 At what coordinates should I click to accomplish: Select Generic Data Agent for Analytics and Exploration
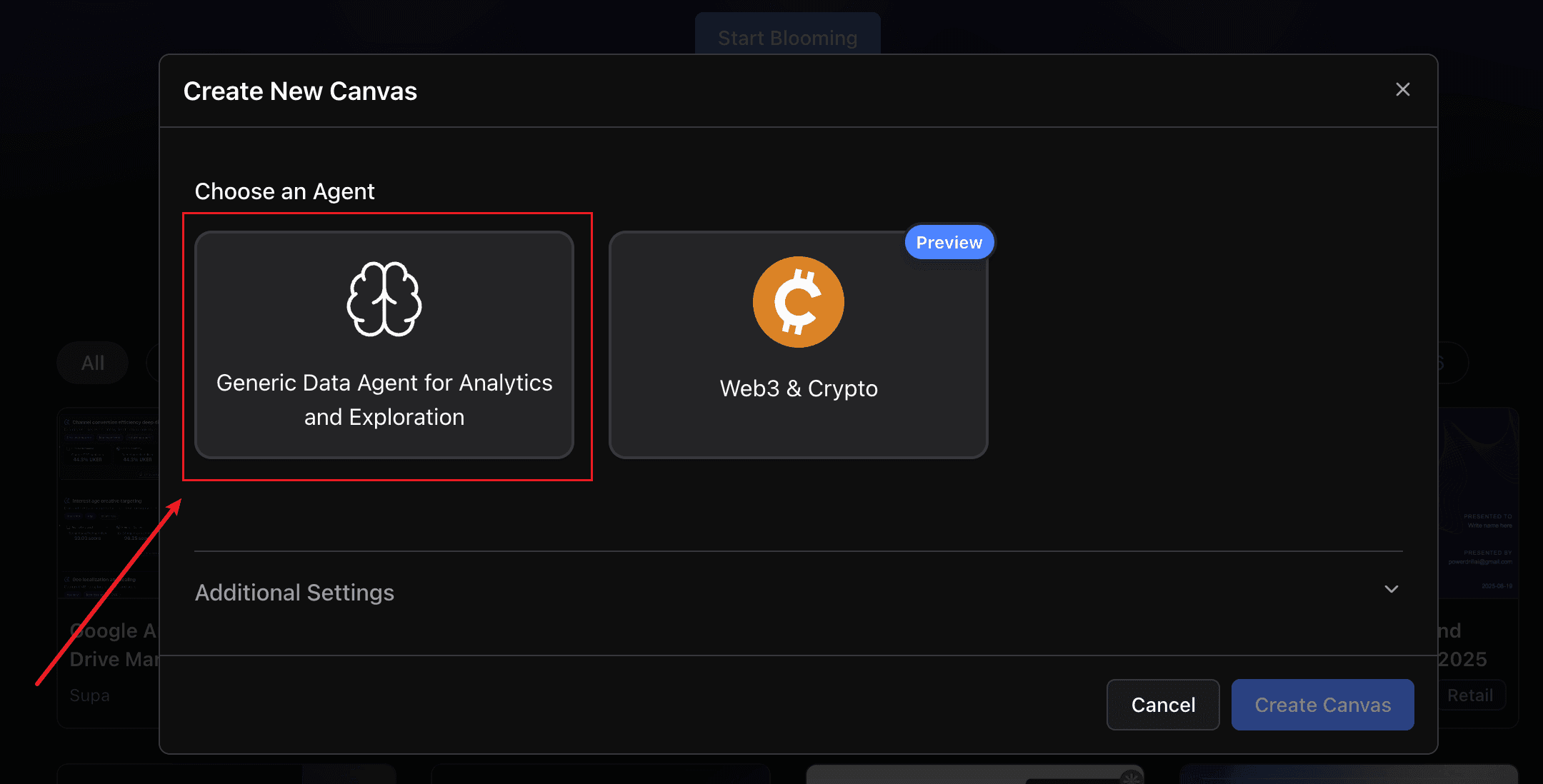coord(384,345)
